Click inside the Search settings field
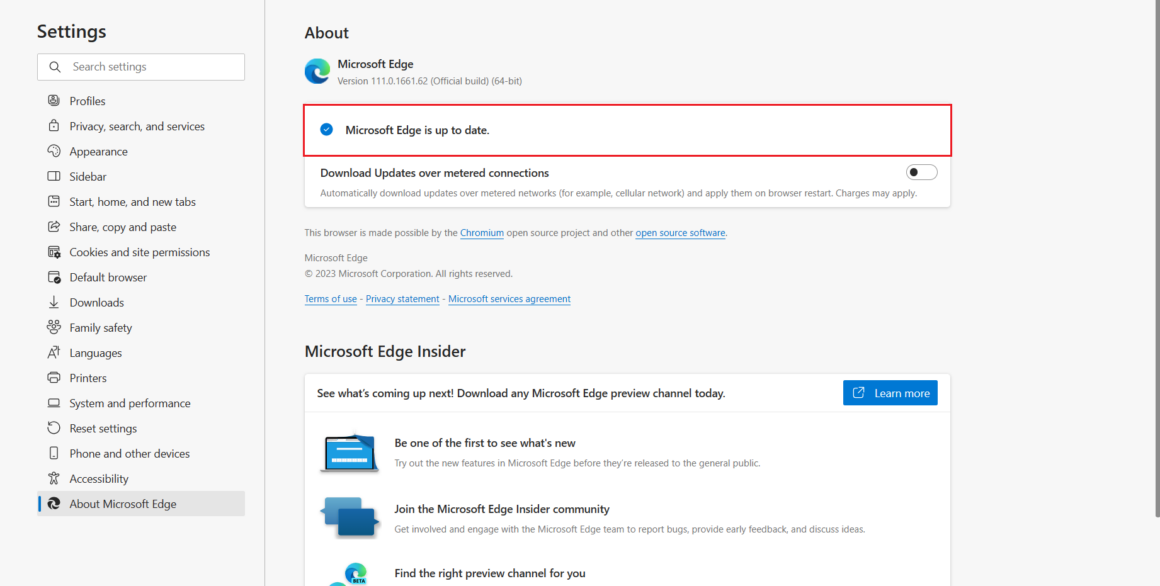Image resolution: width=1160 pixels, height=586 pixels. 140,66
